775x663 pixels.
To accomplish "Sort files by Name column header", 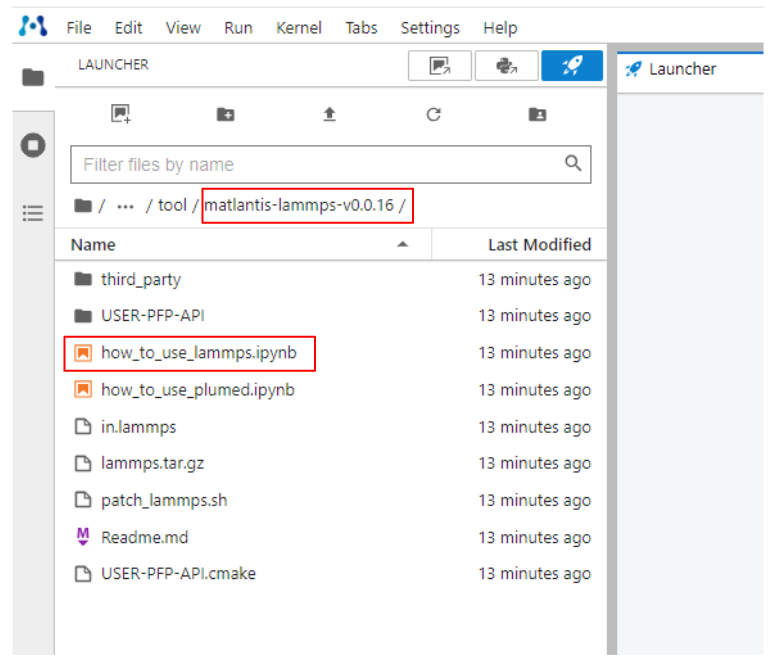I will point(93,244).
